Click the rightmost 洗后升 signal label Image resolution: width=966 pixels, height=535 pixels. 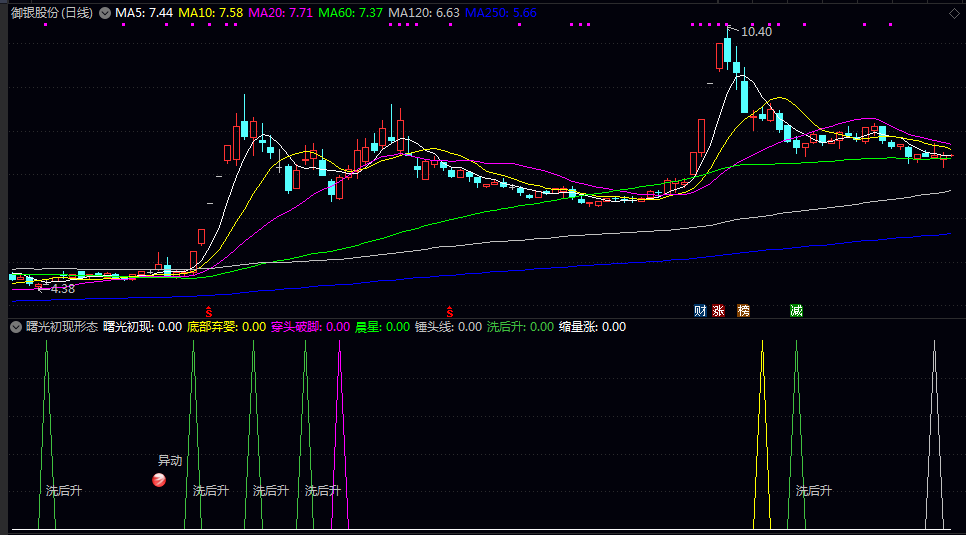coord(813,491)
